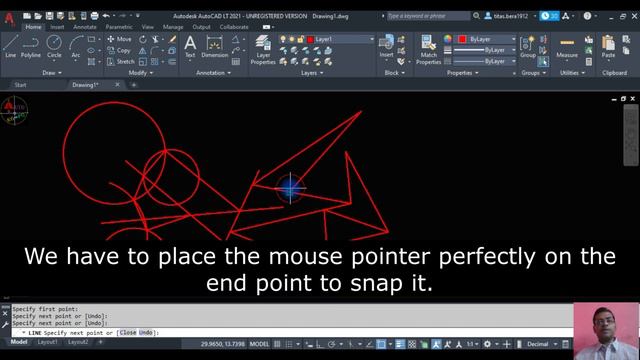The width and height of the screenshot is (640, 360).
Task: Click the keyword search input field
Action: (428, 16)
